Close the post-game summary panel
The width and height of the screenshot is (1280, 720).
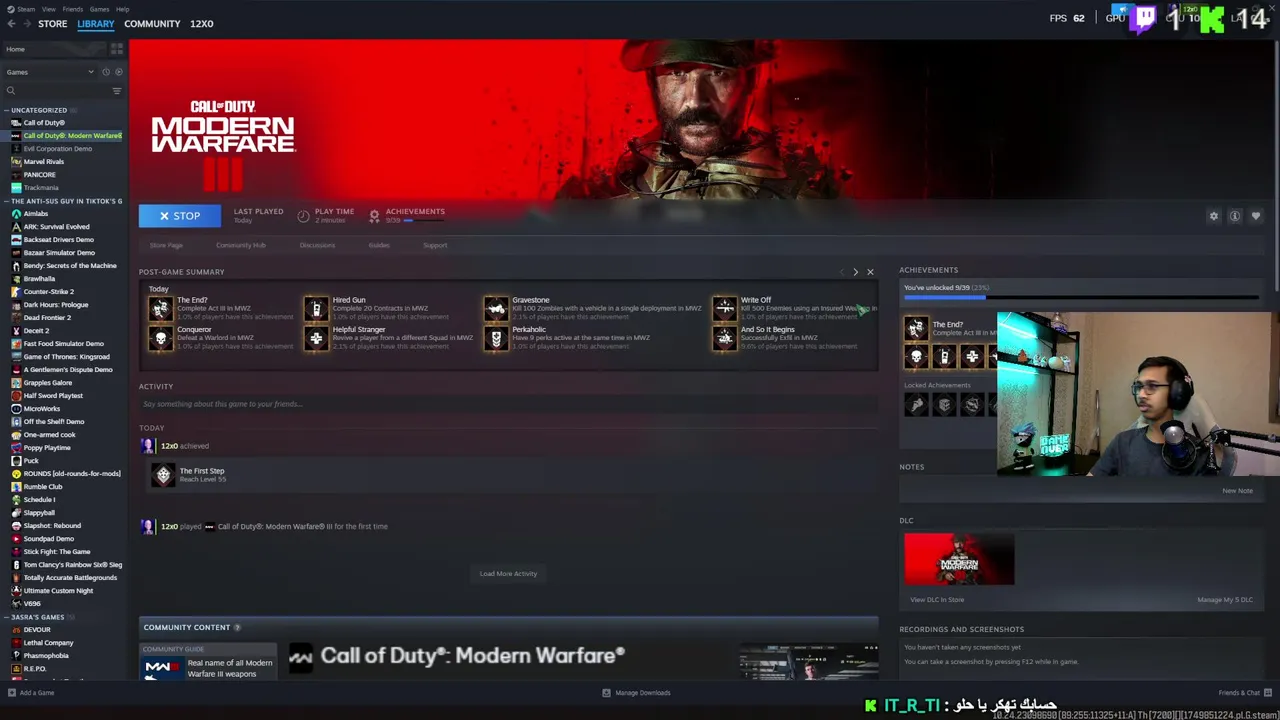pyautogui.click(x=870, y=272)
